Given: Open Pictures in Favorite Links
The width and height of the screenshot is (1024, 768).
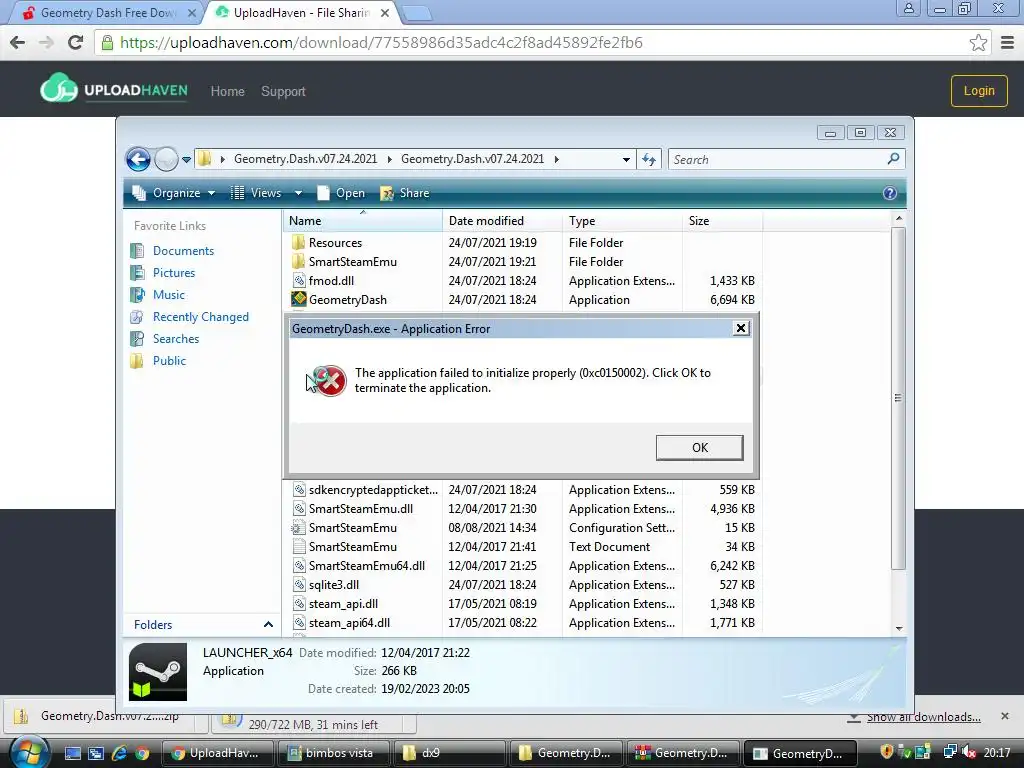Looking at the screenshot, I should (x=174, y=273).
